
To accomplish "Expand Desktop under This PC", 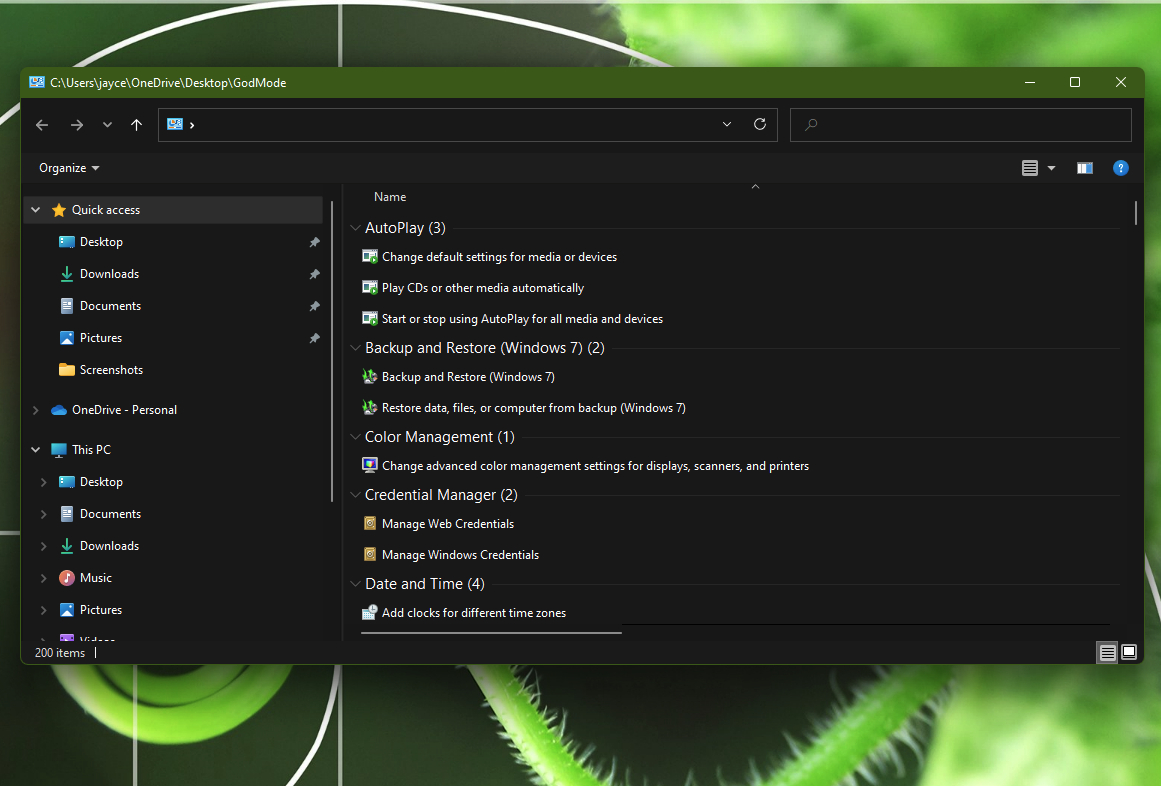I will 44,482.
